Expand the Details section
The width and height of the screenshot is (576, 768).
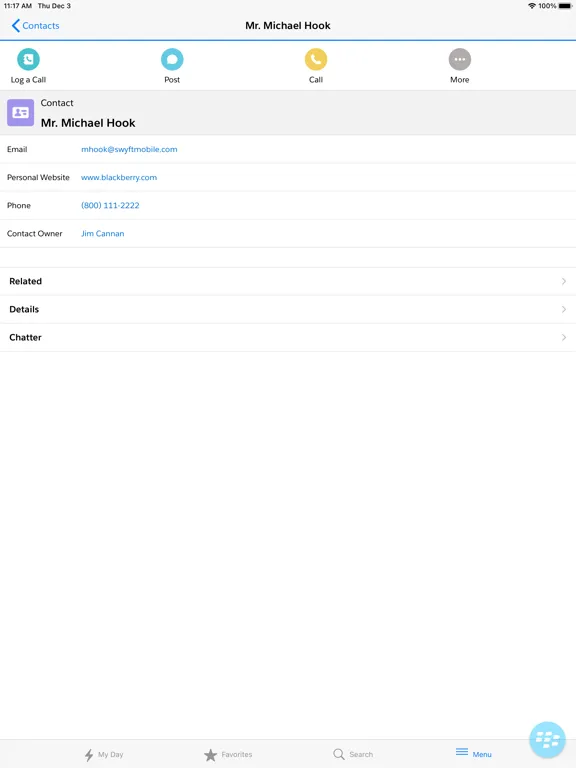(288, 309)
